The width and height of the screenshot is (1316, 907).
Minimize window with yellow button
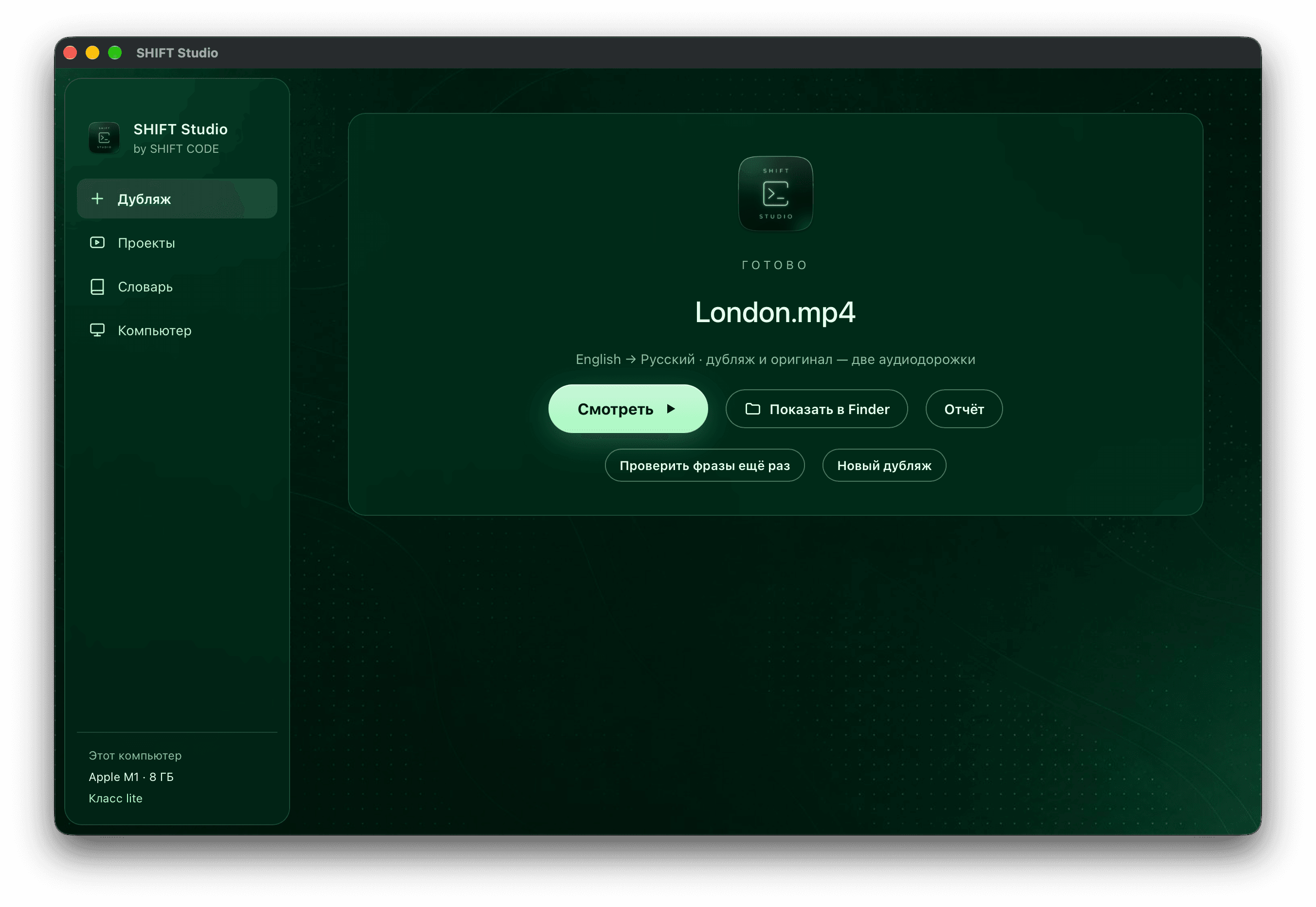pos(92,53)
